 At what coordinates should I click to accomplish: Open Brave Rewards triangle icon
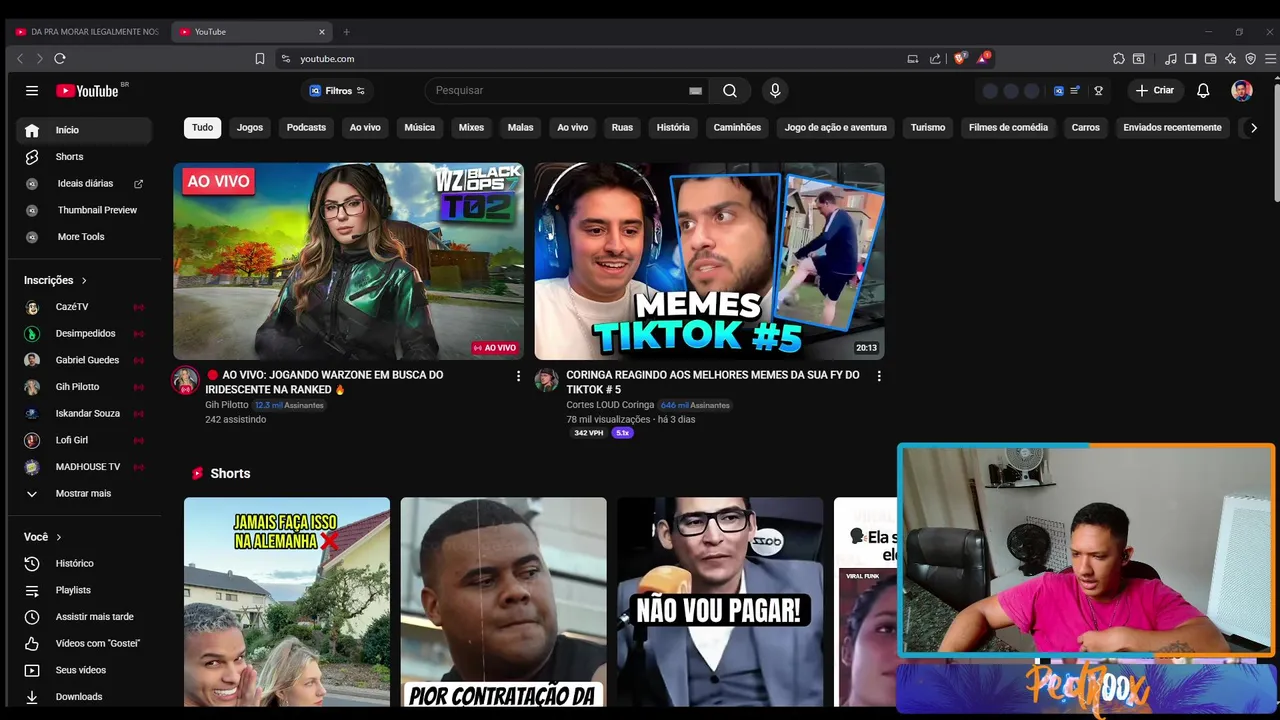(x=984, y=58)
